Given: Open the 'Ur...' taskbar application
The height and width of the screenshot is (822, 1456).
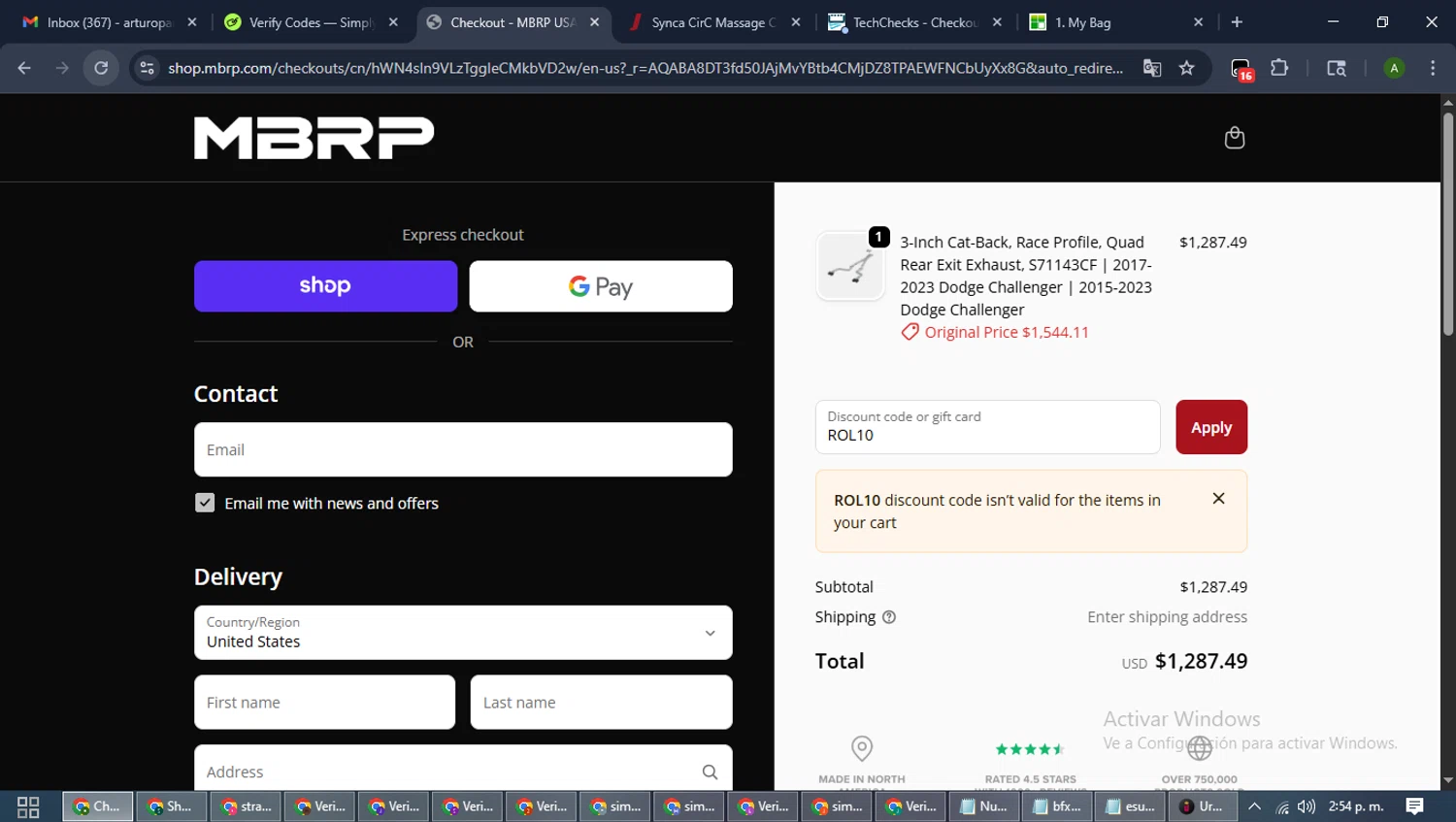Looking at the screenshot, I should (x=1204, y=806).
